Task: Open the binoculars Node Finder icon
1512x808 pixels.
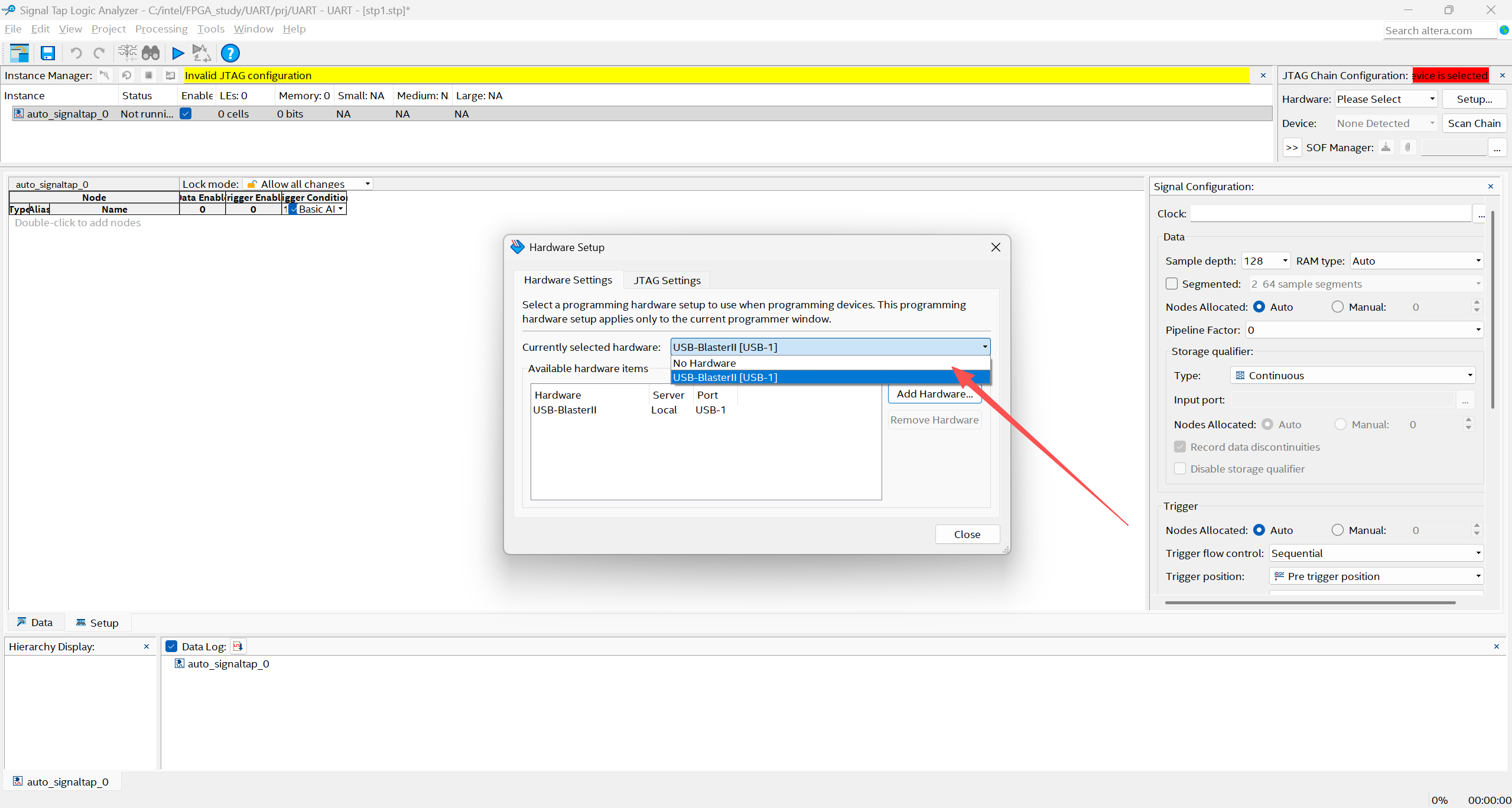Action: coord(151,53)
